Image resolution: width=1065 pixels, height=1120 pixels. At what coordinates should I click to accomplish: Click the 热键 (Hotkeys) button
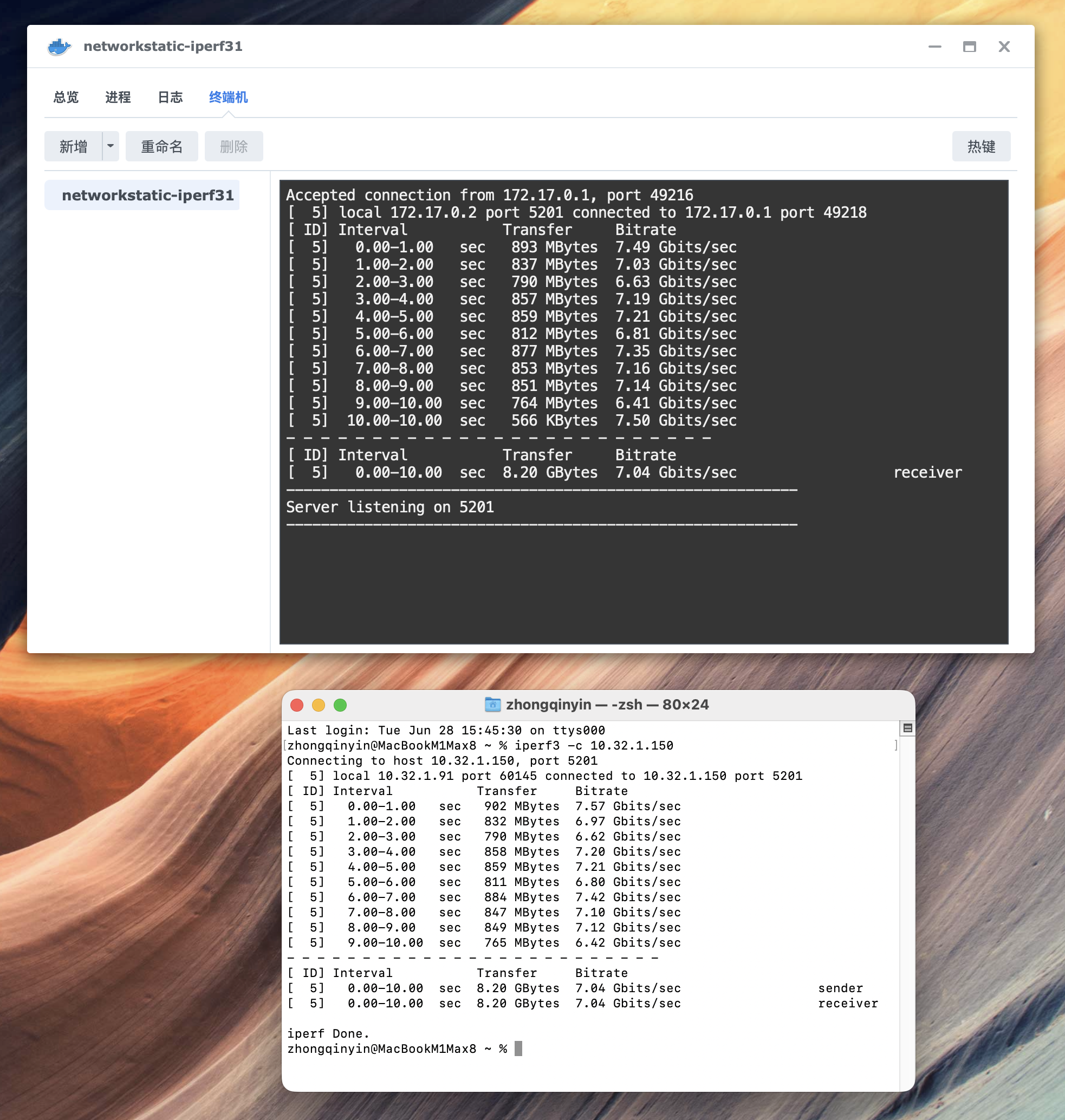(x=984, y=145)
